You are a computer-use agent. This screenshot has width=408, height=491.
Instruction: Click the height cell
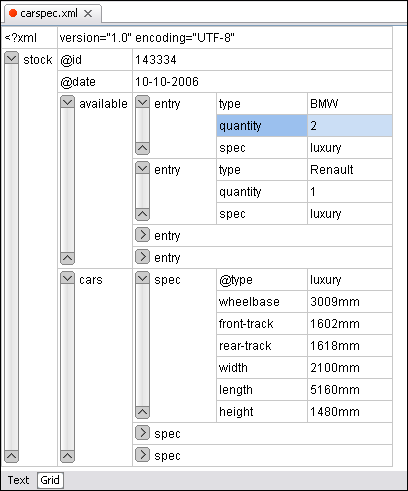(262, 412)
